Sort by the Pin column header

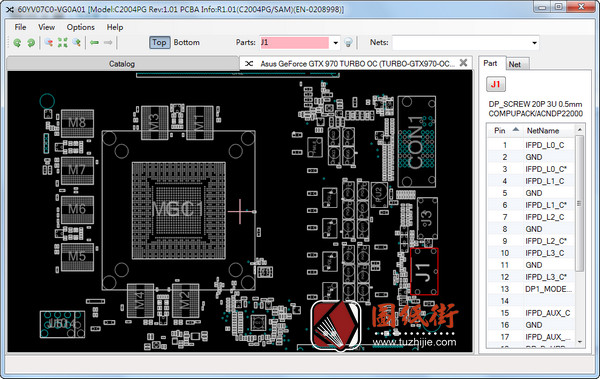pos(506,131)
